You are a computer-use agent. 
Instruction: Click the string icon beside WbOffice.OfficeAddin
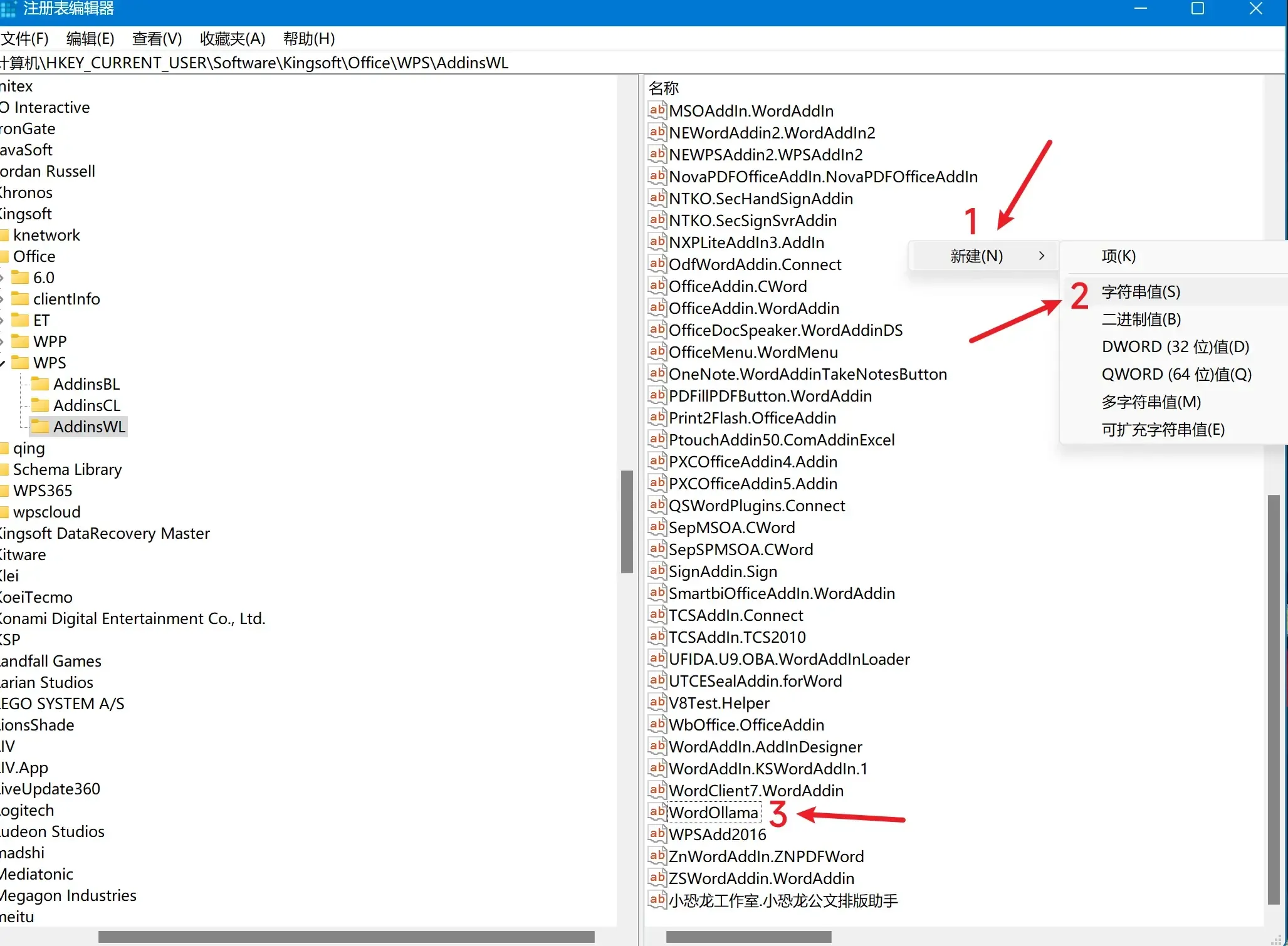pyautogui.click(x=657, y=724)
